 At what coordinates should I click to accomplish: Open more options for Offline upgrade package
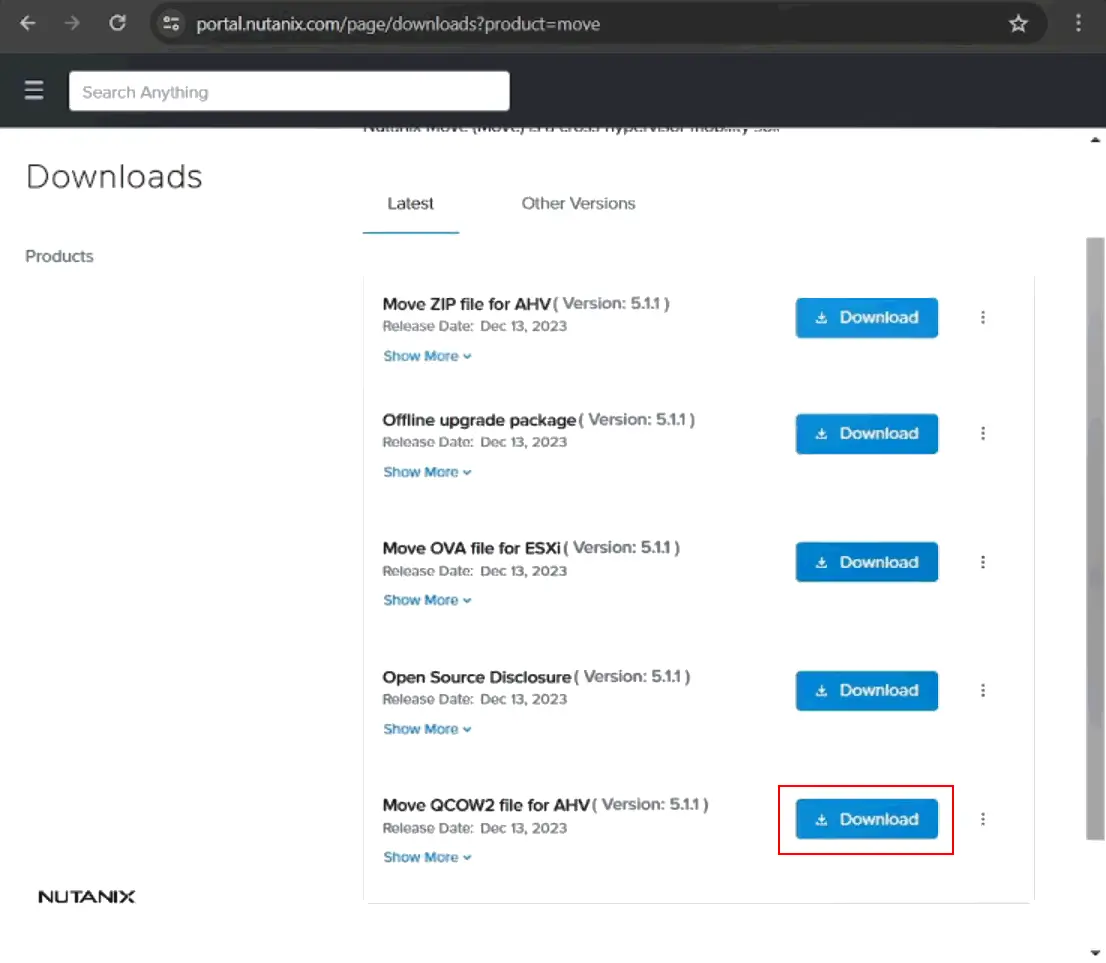[x=983, y=433]
